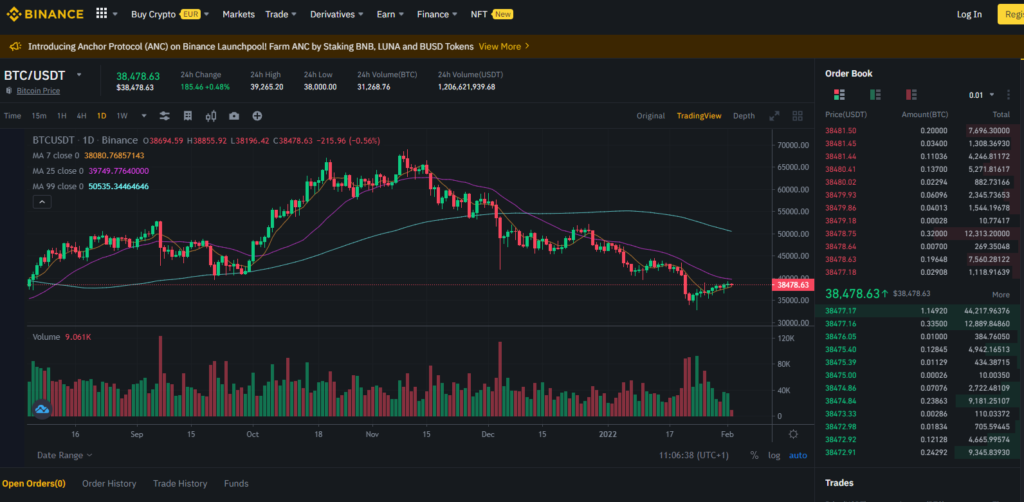Click View More on Anchor Protocol banner
The image size is (1024, 502).
(x=504, y=46)
